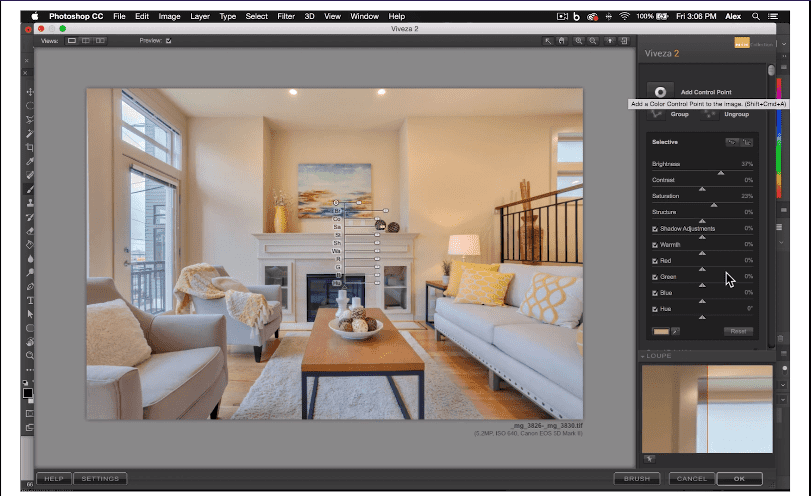Choose the arrow selection tool in toolbar

pyautogui.click(x=547, y=41)
